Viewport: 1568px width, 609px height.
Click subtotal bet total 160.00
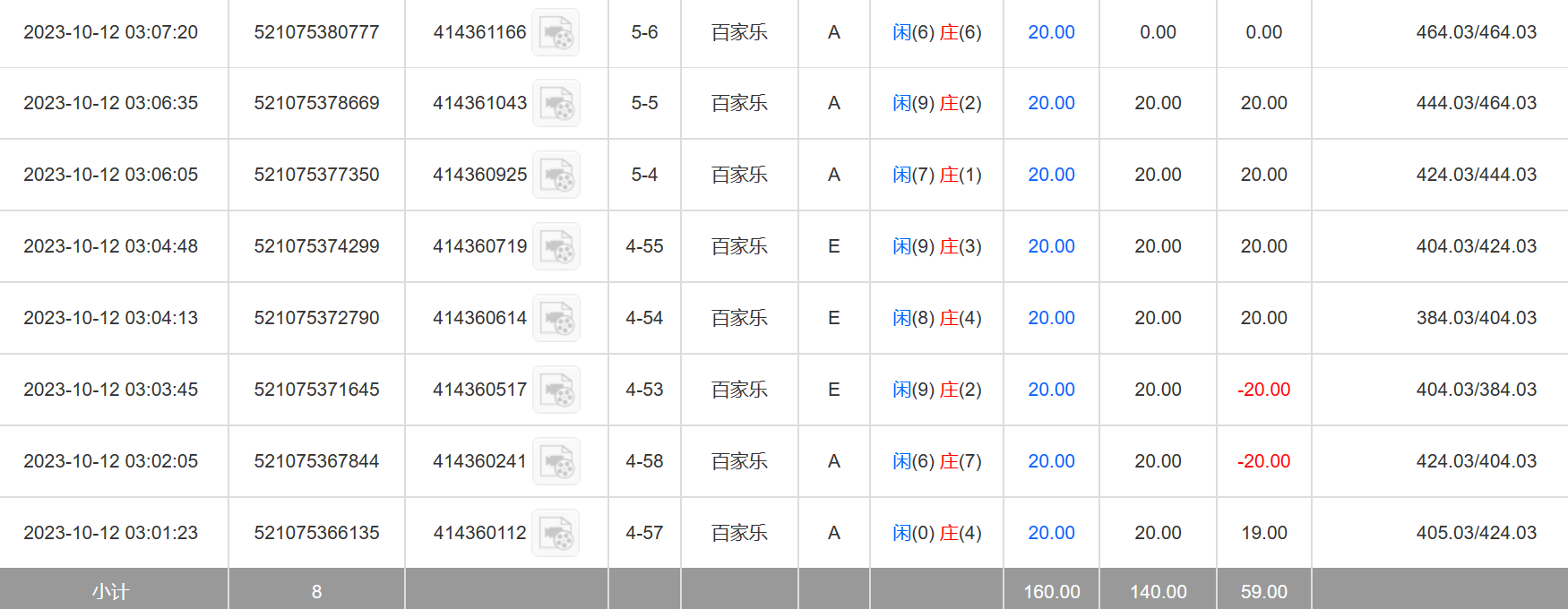point(1052,592)
